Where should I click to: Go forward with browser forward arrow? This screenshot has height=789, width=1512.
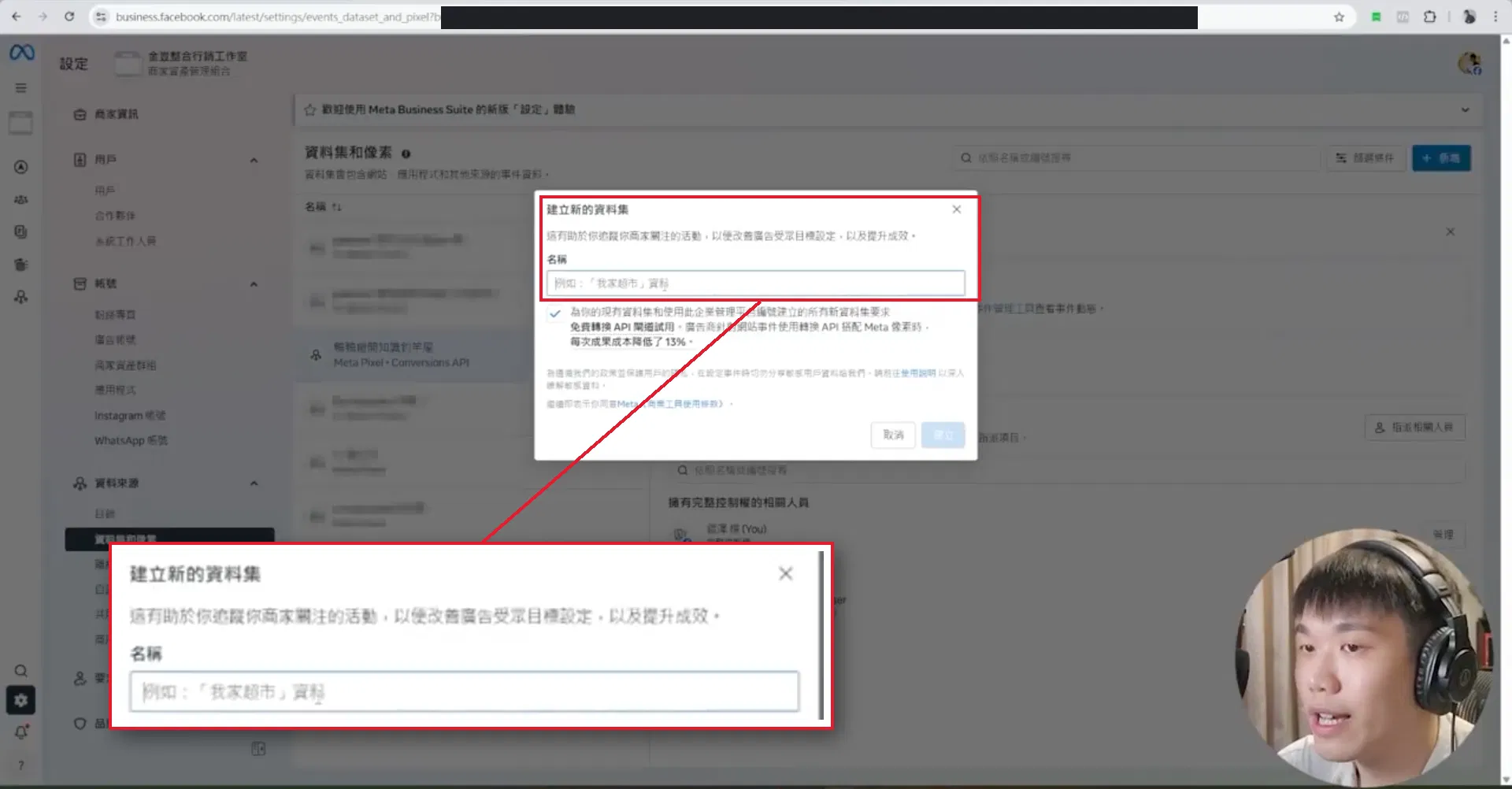click(43, 17)
